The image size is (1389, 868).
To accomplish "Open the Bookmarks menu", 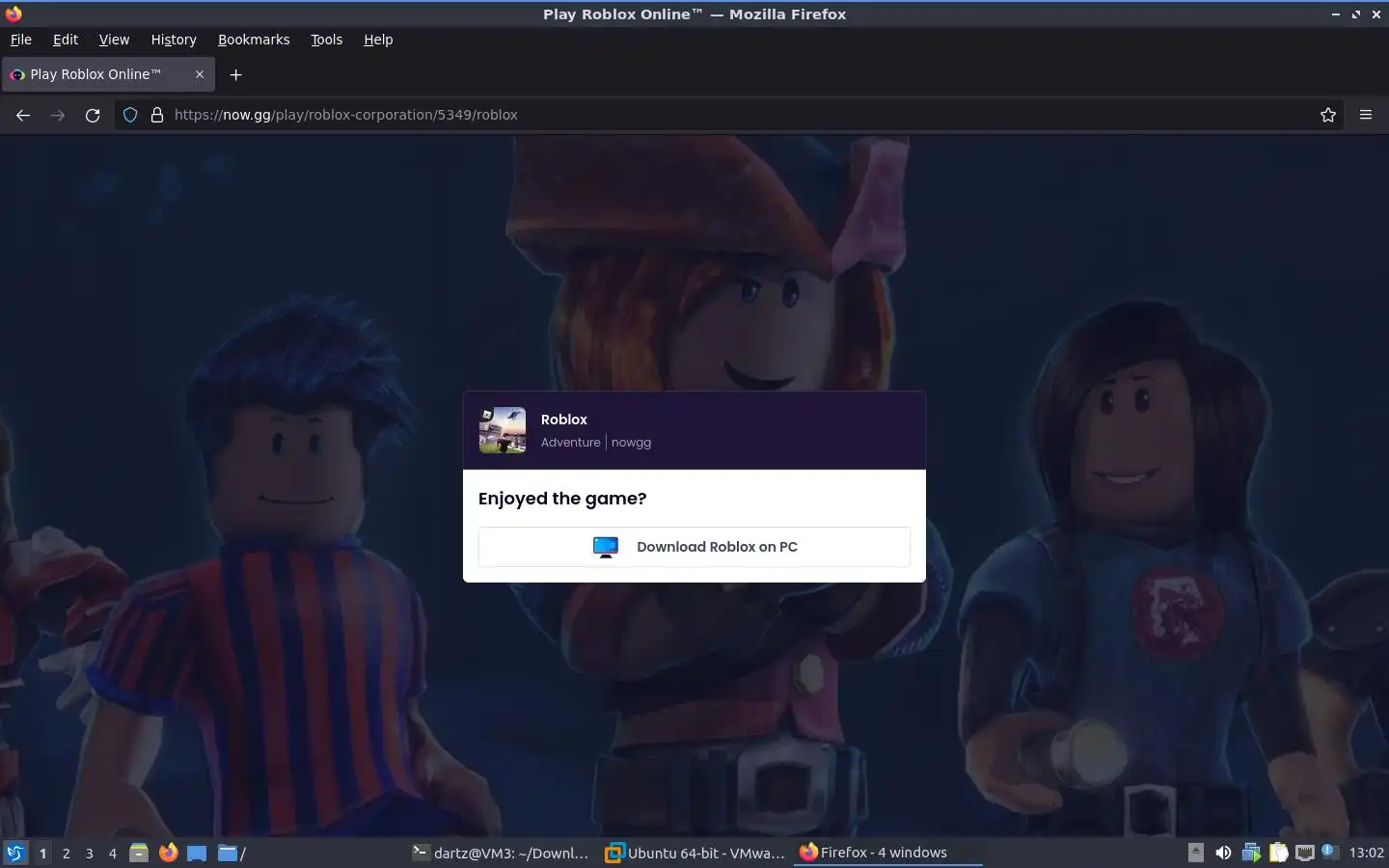I will (254, 40).
